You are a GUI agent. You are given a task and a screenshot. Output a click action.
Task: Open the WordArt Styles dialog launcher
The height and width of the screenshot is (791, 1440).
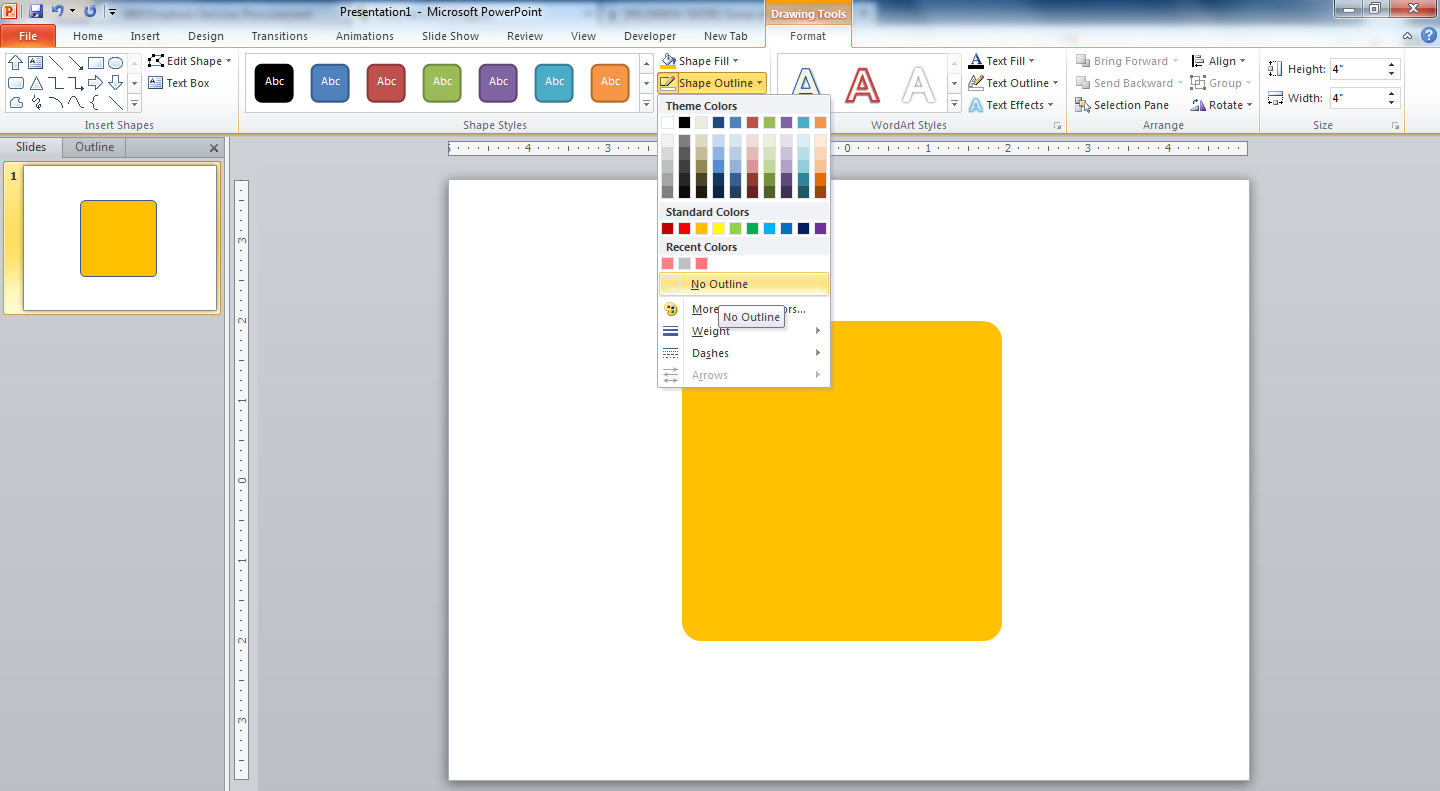click(x=1057, y=126)
